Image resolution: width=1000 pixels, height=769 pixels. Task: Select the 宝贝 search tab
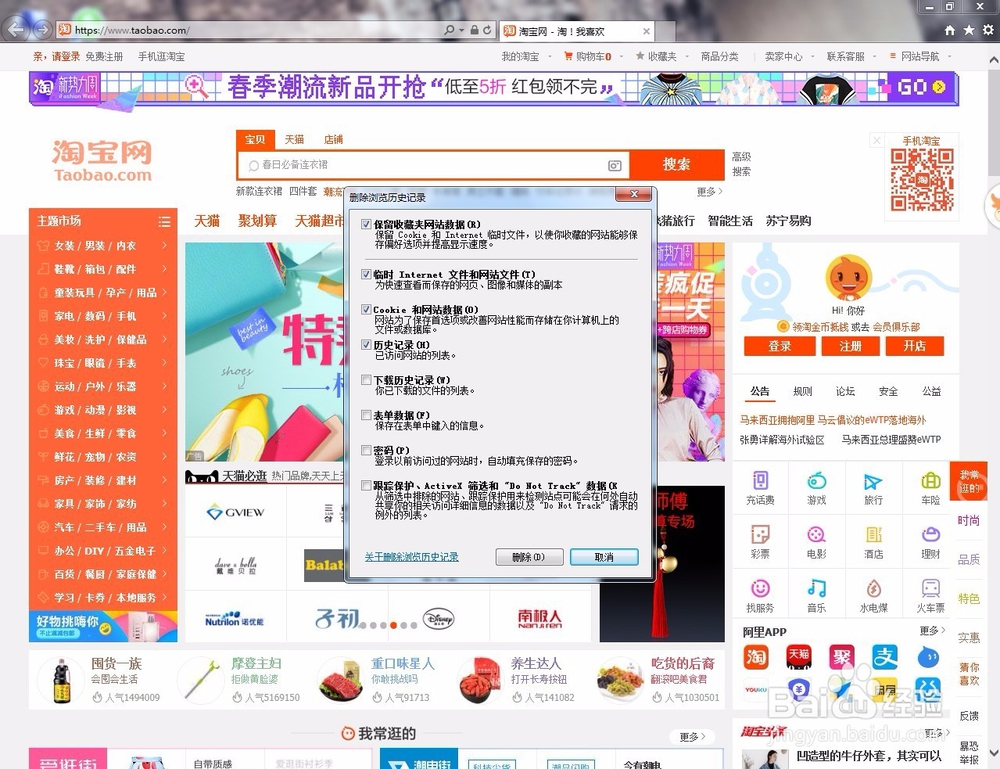pyautogui.click(x=255, y=140)
